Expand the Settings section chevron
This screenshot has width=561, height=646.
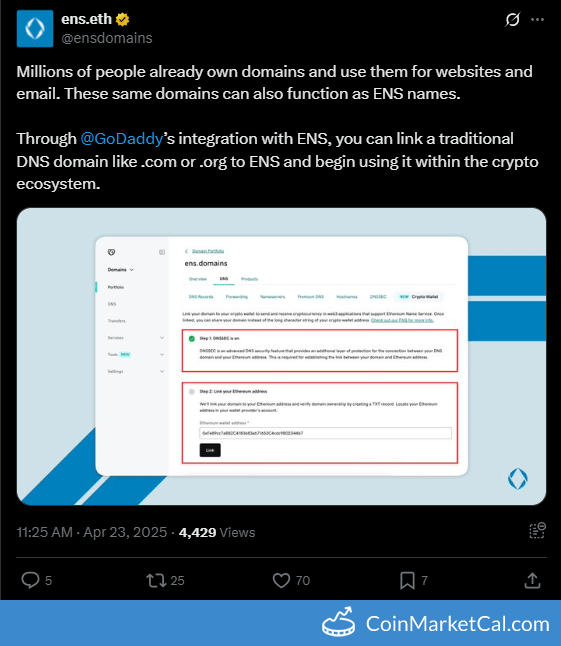coord(162,371)
